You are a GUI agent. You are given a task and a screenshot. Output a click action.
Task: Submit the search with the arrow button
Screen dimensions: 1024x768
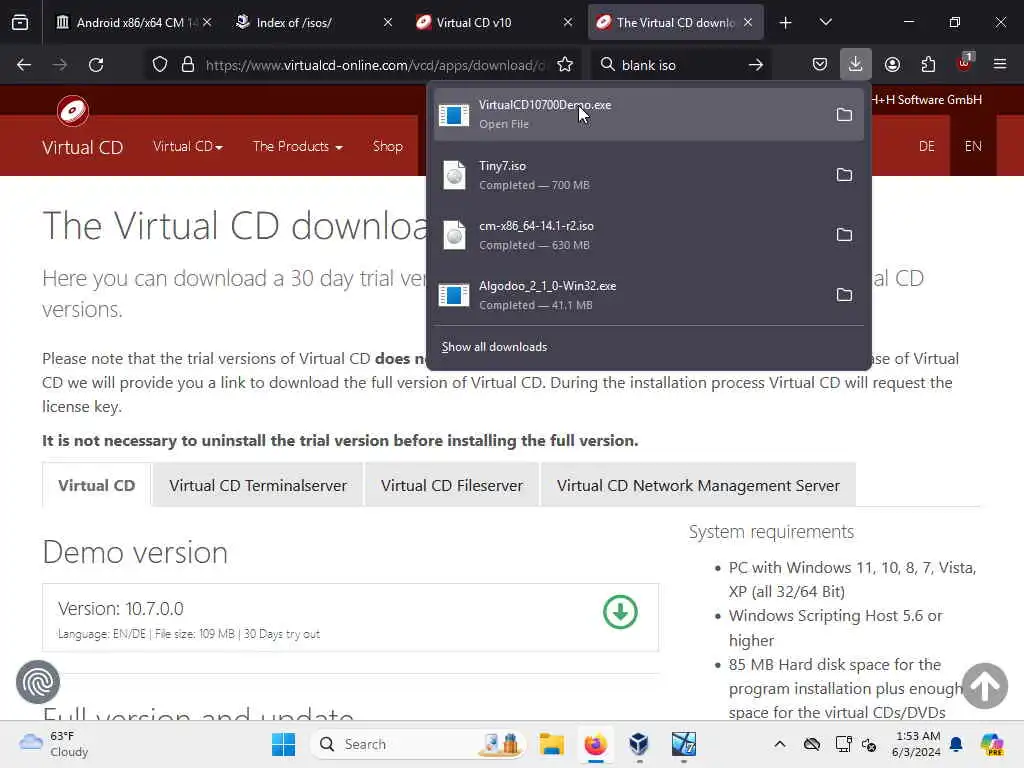756,65
